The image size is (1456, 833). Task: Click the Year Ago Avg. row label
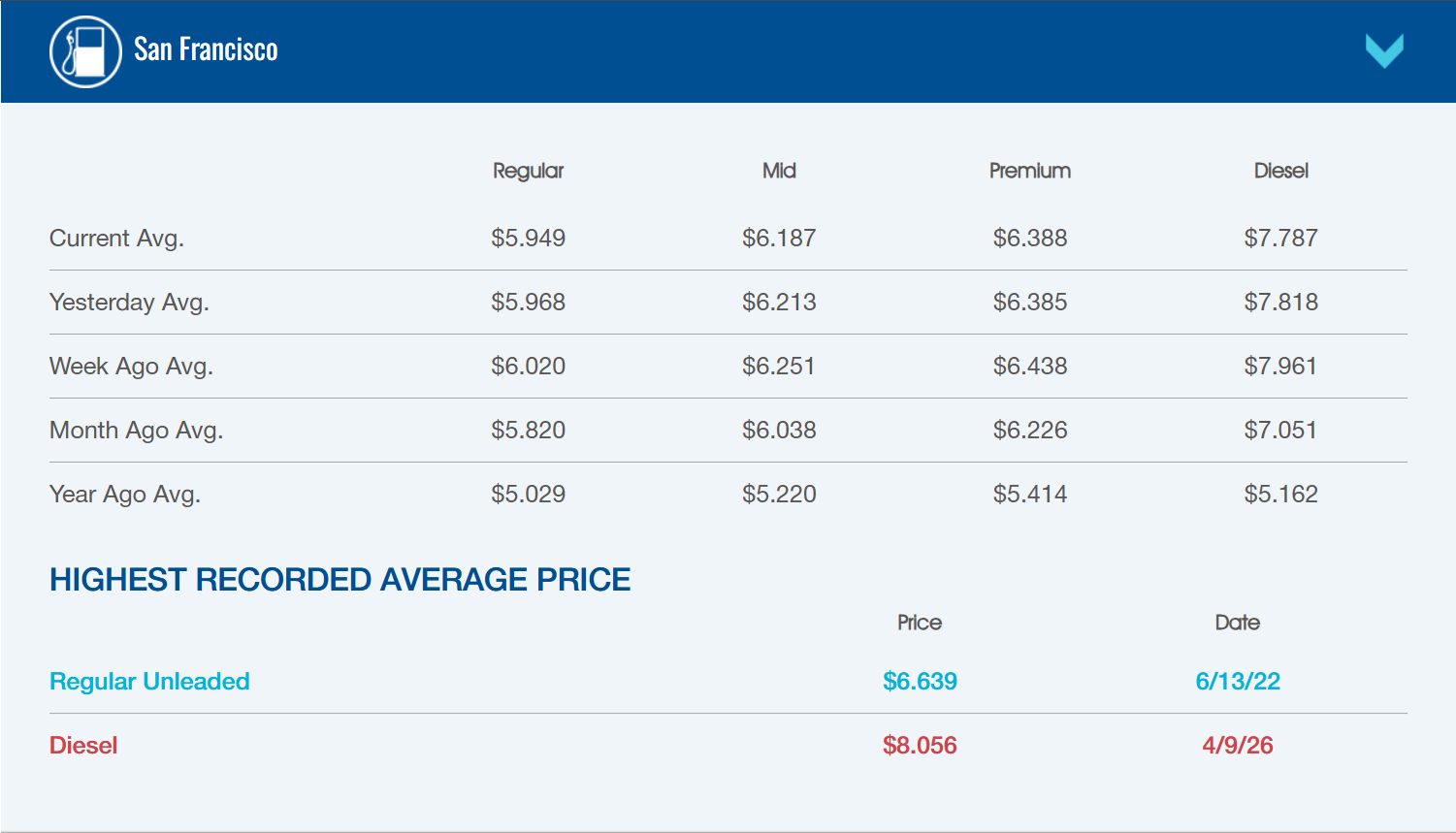pyautogui.click(x=125, y=495)
